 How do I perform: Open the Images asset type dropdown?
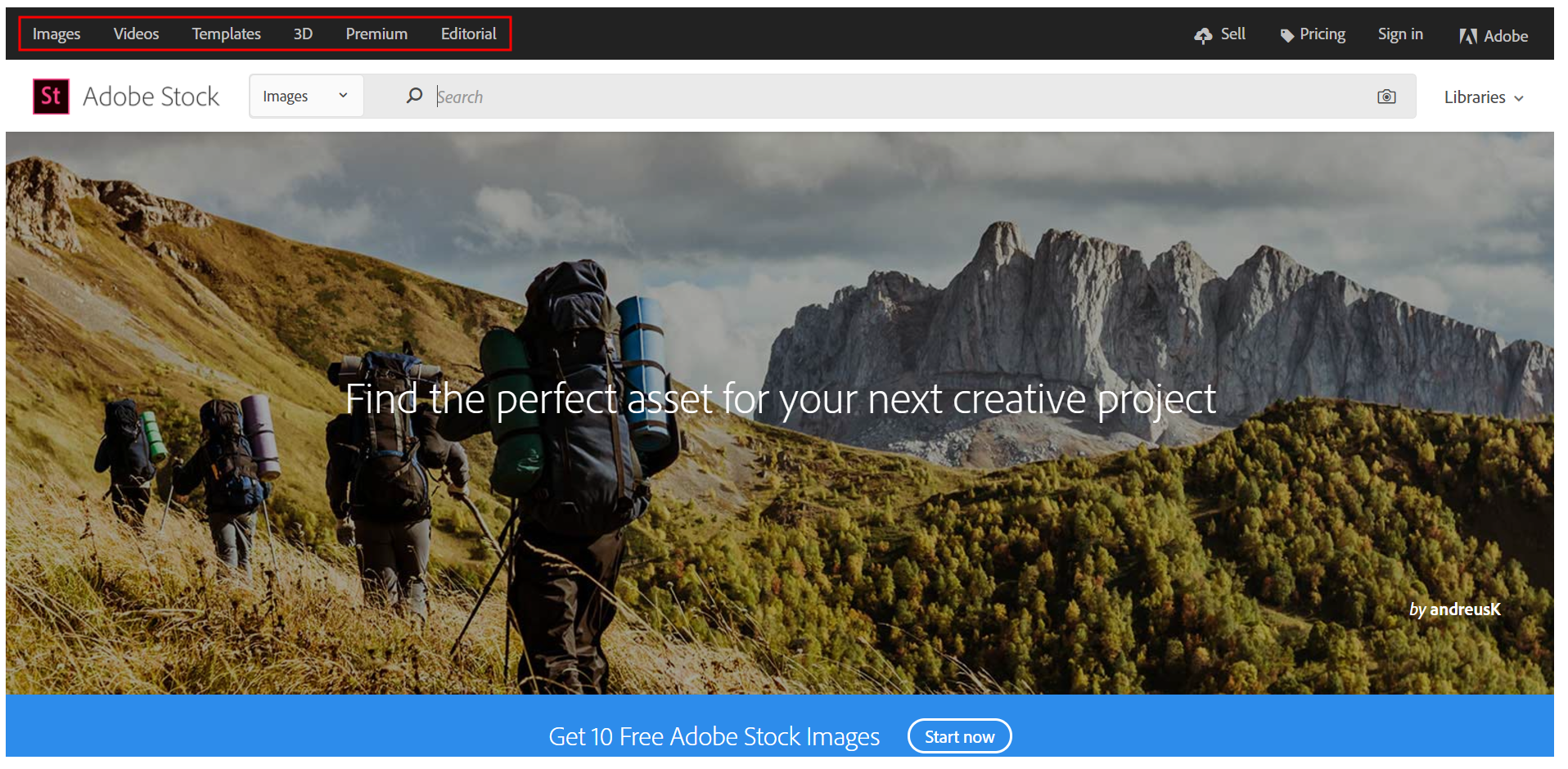pyautogui.click(x=306, y=96)
